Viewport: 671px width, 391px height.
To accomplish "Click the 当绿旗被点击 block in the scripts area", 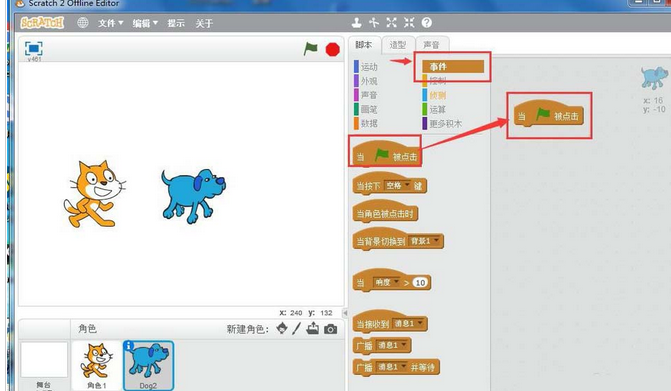I will pos(549,114).
